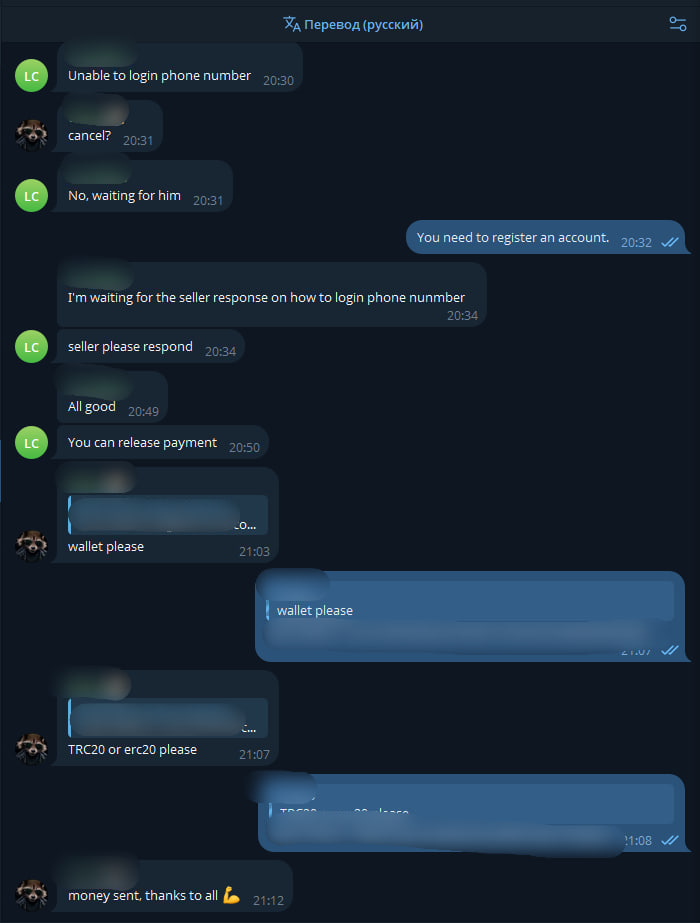700x923 pixels.
Task: Open LC's avatar beside 'Unable to login phone number'
Action: pos(31,75)
